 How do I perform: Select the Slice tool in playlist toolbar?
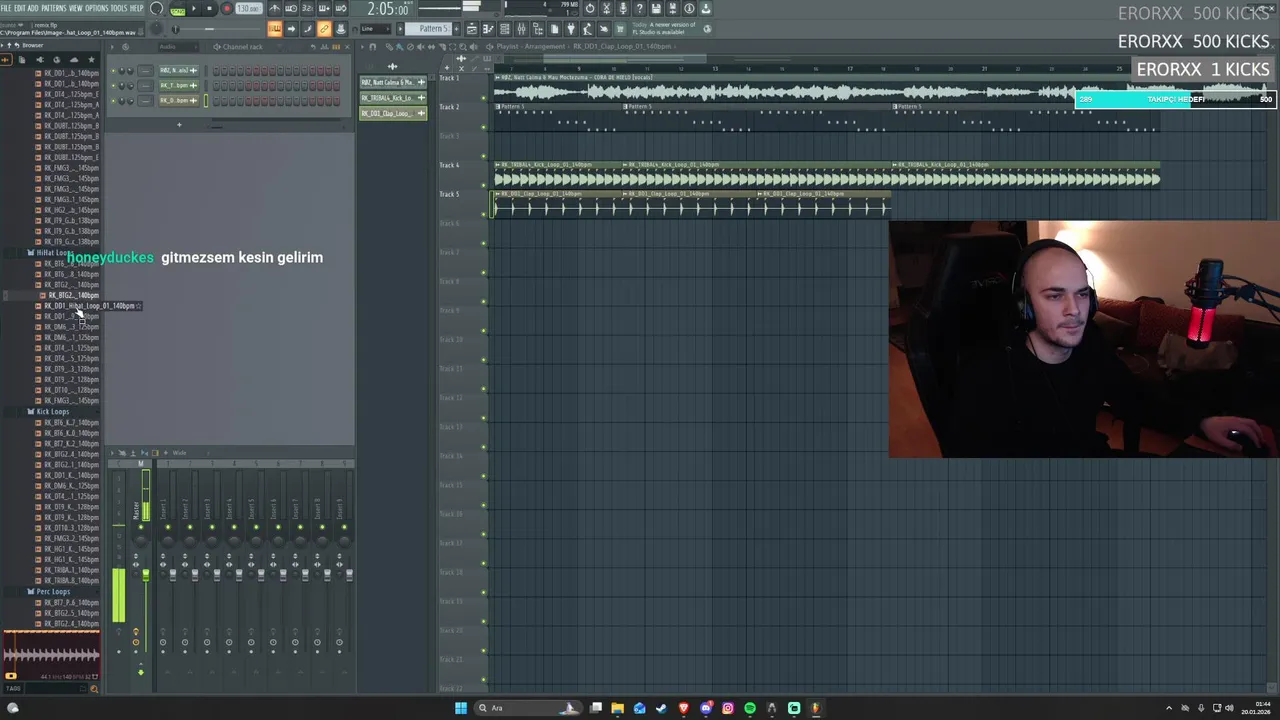pos(442,47)
